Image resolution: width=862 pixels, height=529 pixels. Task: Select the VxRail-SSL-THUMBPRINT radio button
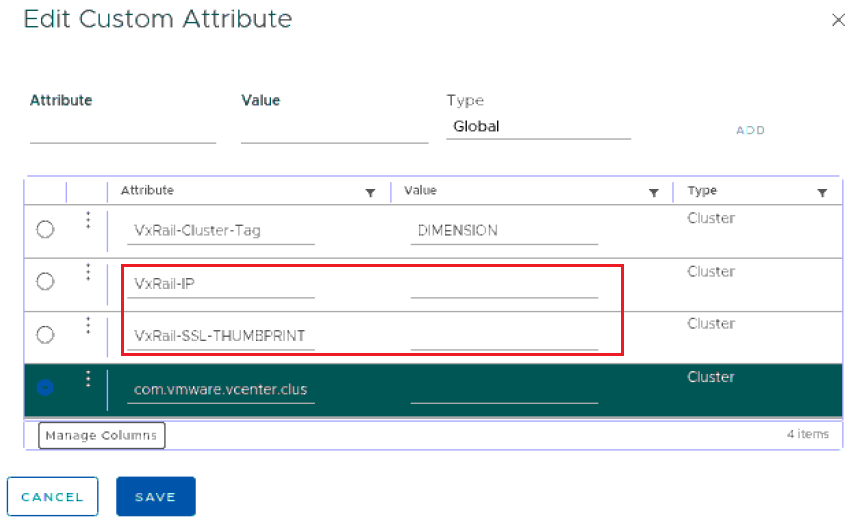pos(45,335)
